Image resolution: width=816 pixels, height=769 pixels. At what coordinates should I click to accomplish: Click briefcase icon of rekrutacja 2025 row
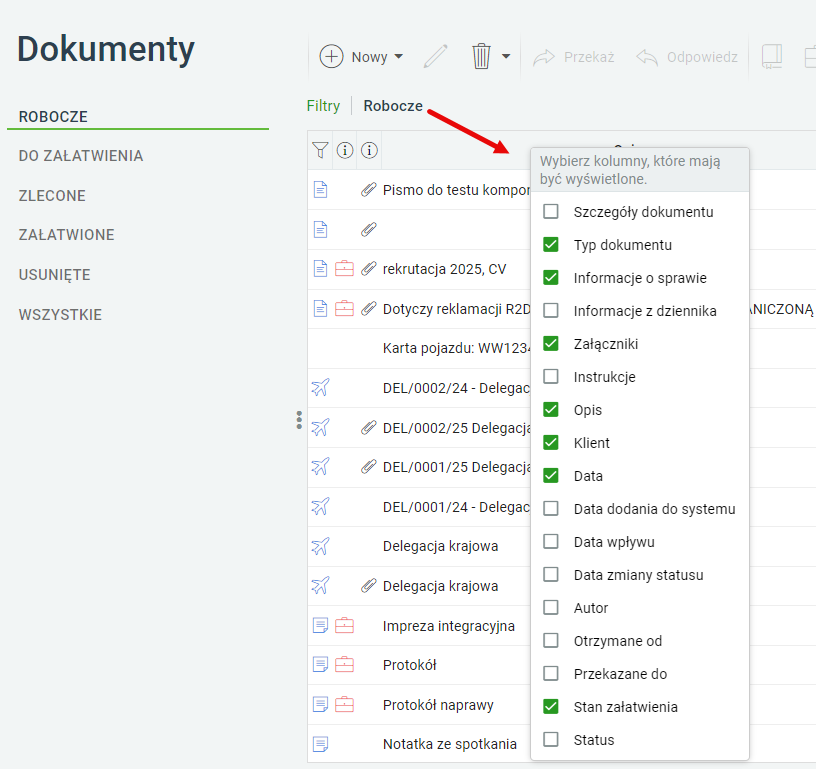pyautogui.click(x=344, y=268)
